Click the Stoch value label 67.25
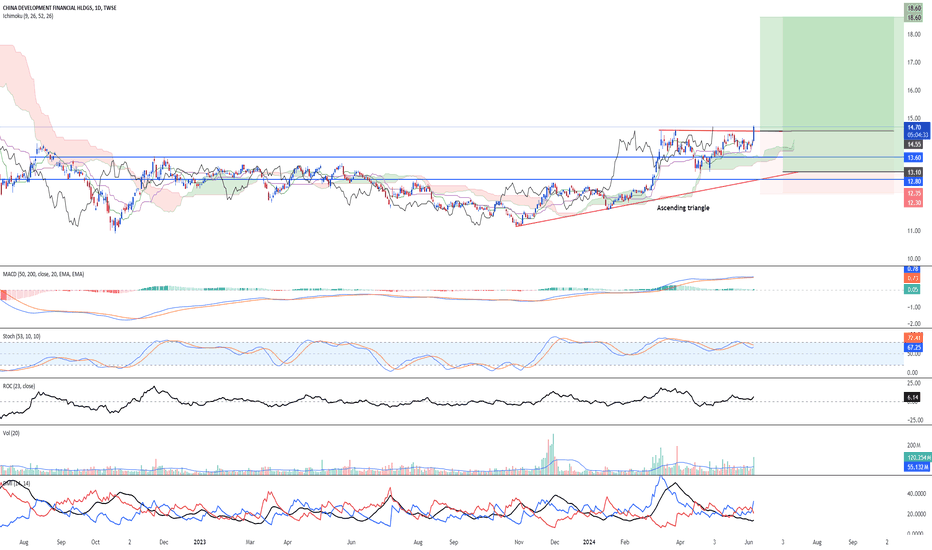Screen dimensions: 932x550 click(x=914, y=347)
